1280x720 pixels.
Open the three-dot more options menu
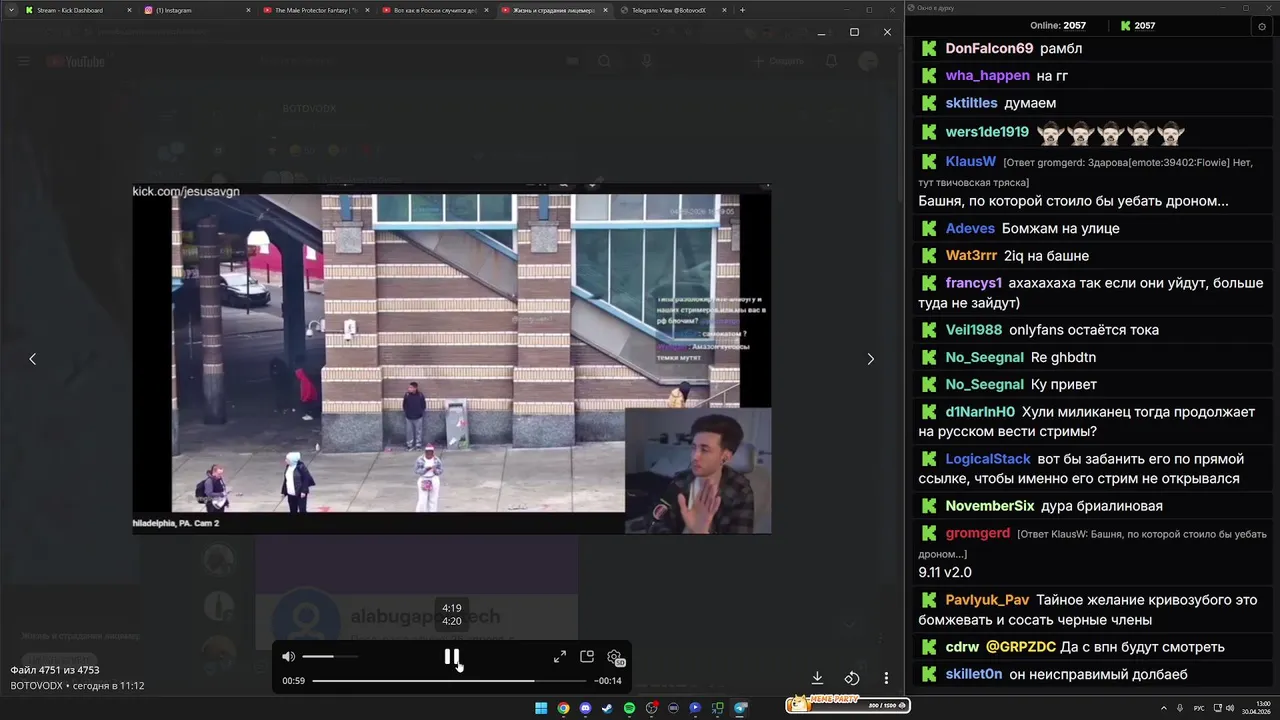886,678
